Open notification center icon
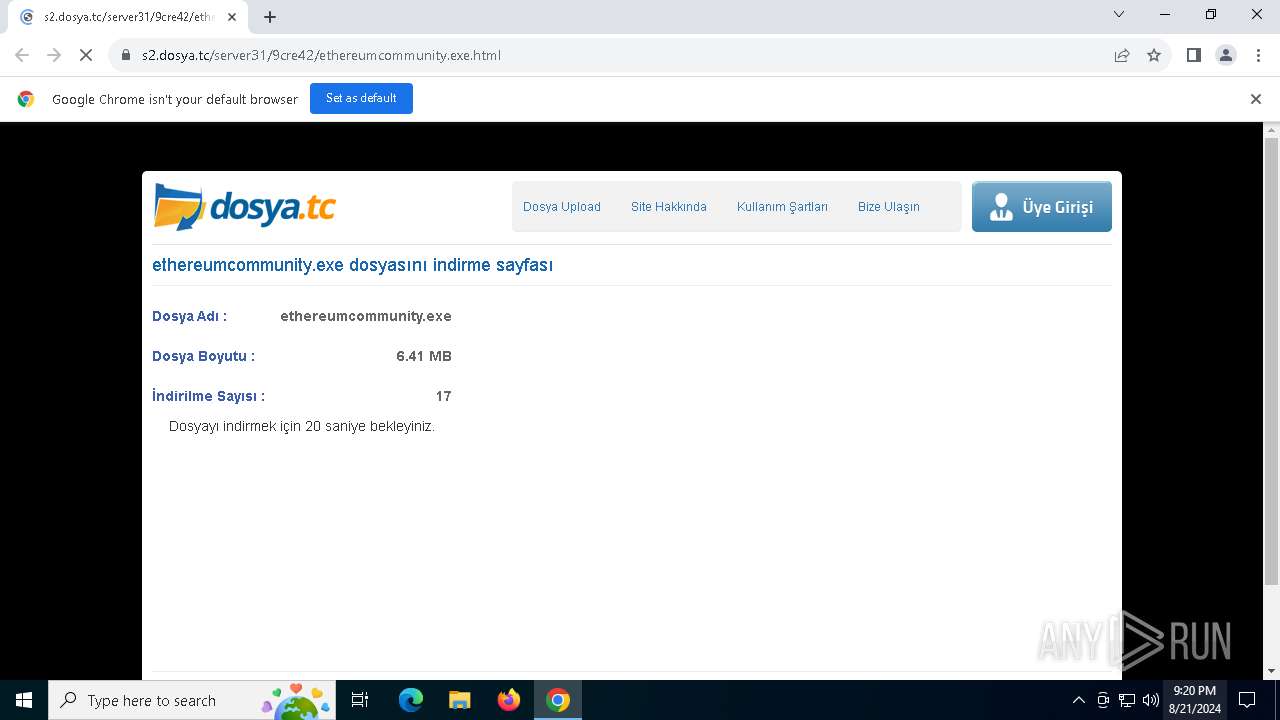This screenshot has width=1280, height=720. coord(1247,700)
